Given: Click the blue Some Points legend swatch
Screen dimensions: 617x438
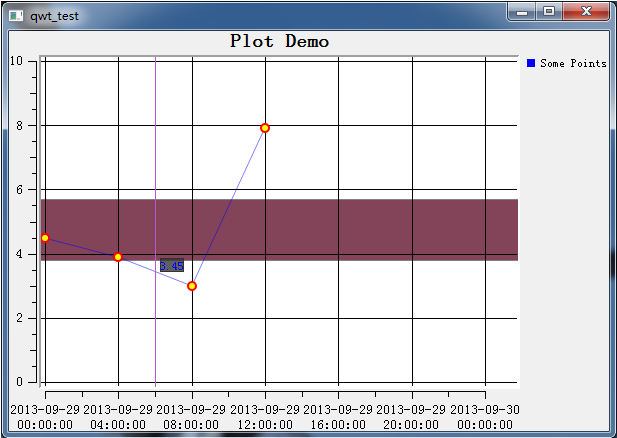Looking at the screenshot, I should point(531,63).
